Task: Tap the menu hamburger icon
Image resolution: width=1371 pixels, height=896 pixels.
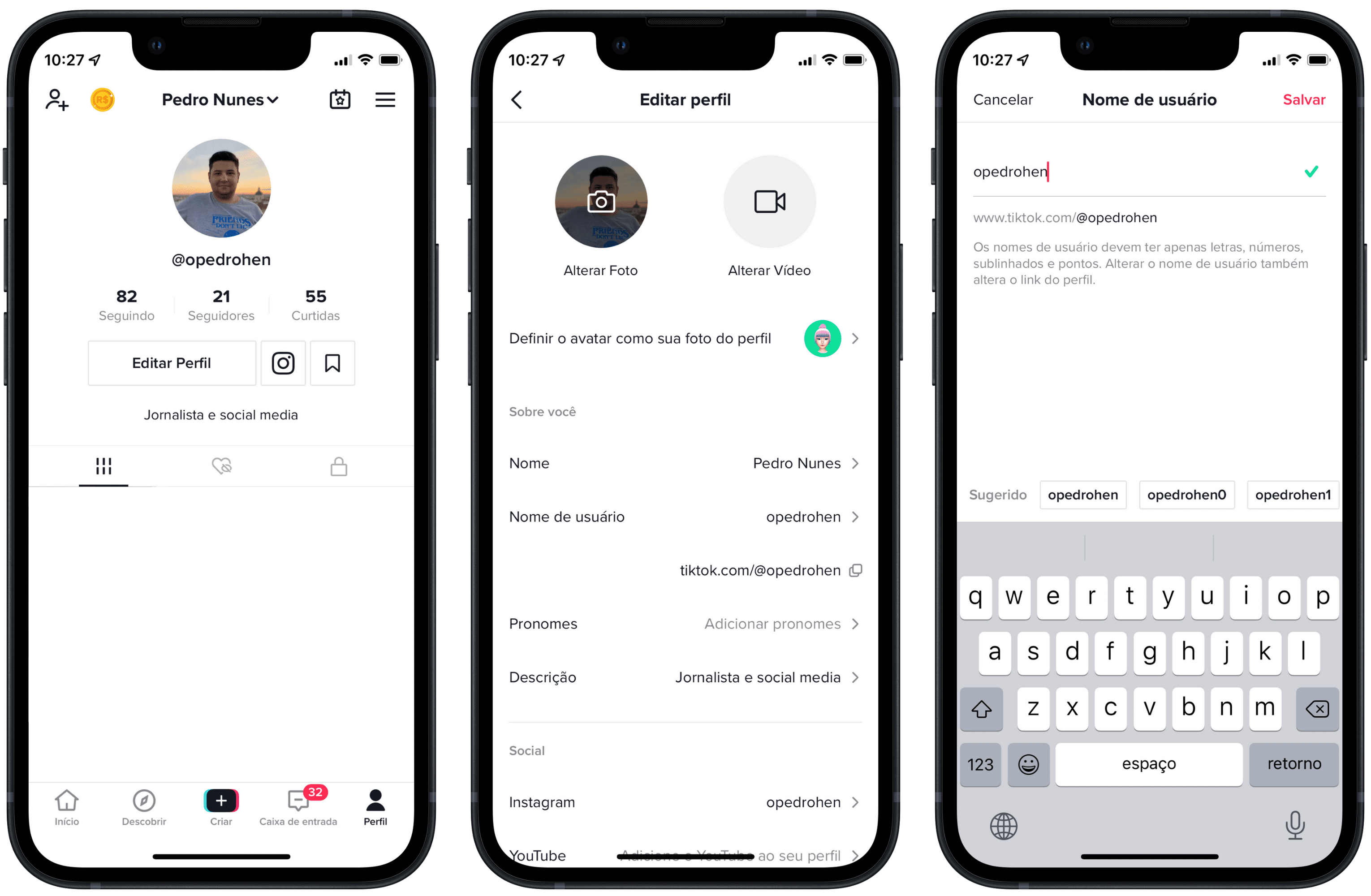Action: click(387, 98)
